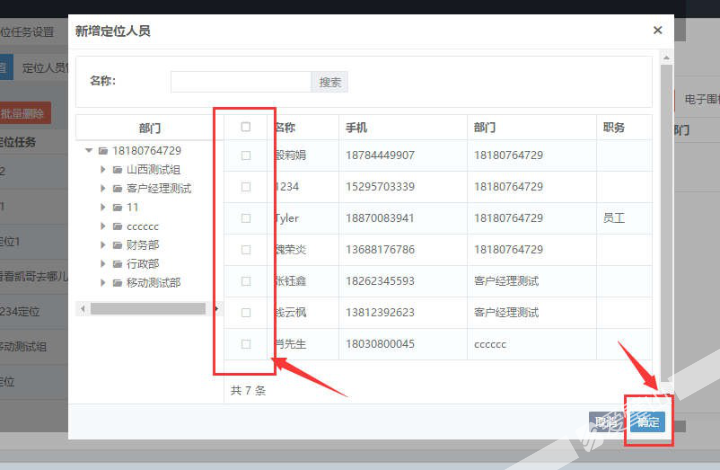Image resolution: width=720 pixels, height=470 pixels.
Task: Click the cccccc folder icon
Action: pos(118,226)
